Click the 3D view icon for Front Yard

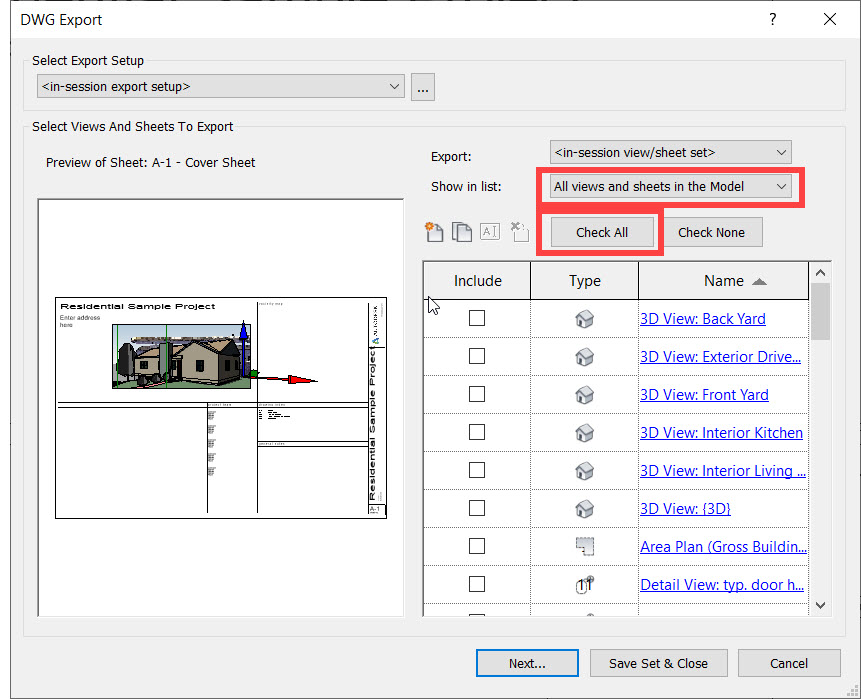[x=584, y=394]
